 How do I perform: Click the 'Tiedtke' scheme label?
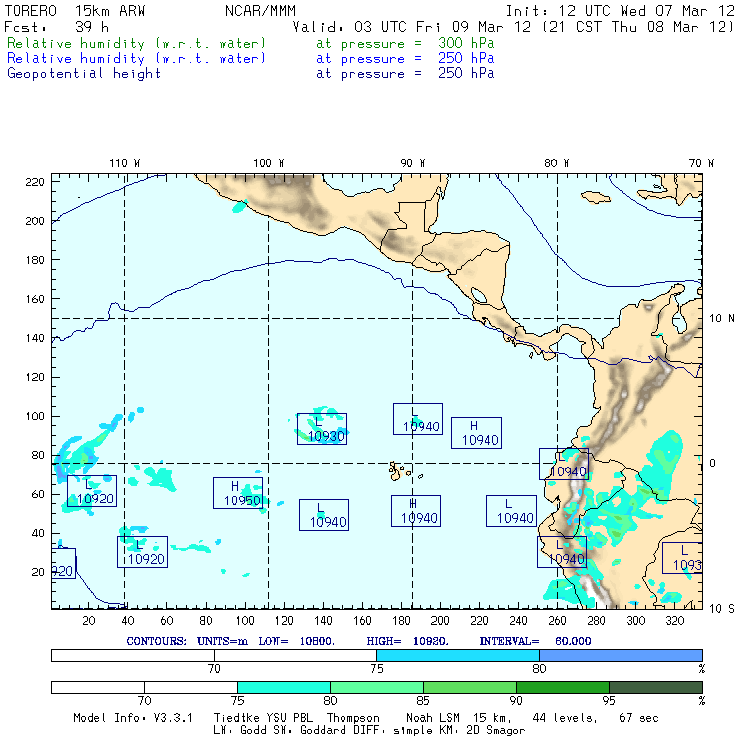click(237, 718)
